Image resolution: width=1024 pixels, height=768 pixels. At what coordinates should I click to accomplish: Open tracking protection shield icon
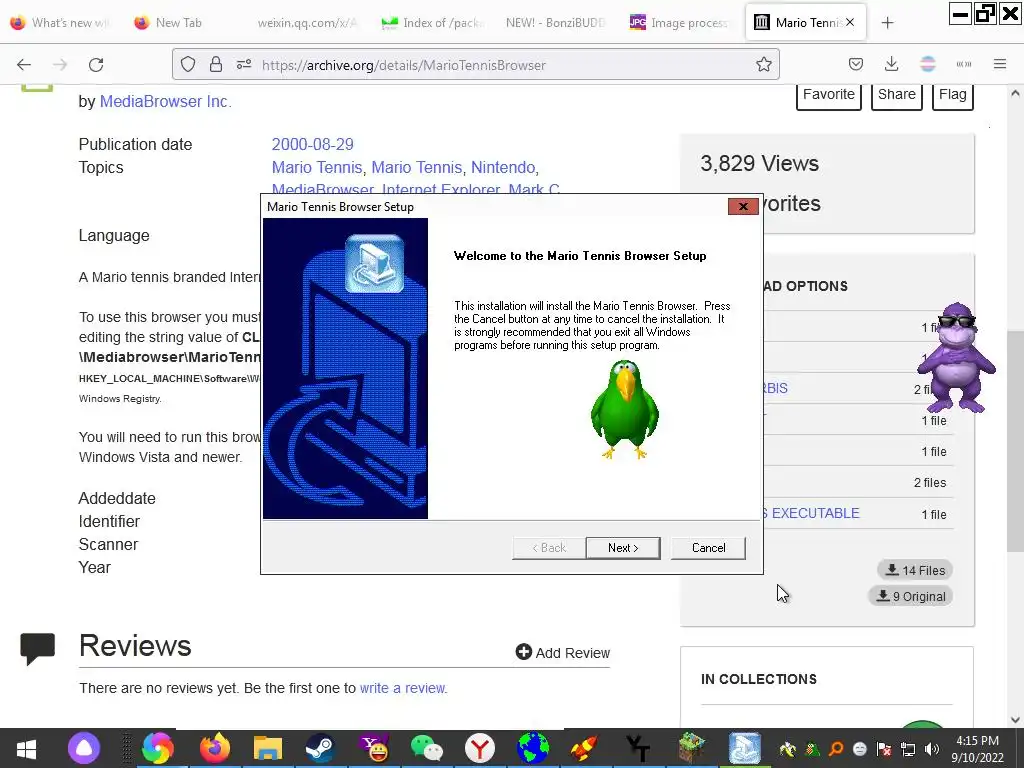coord(188,65)
